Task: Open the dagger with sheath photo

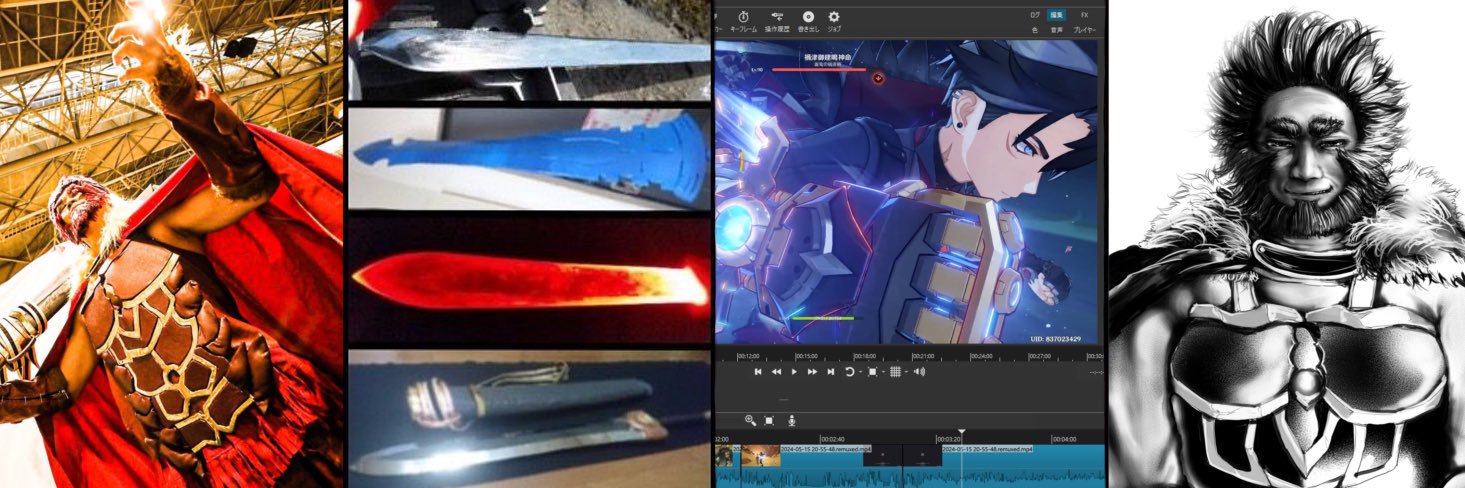Action: point(529,418)
